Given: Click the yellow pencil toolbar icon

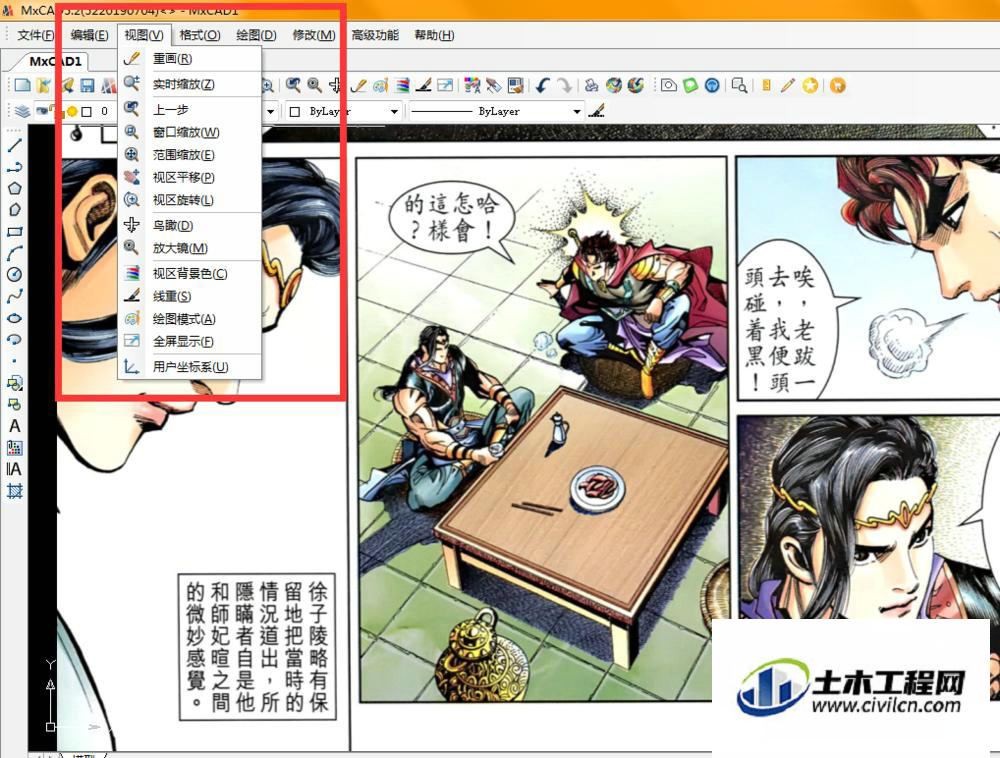Looking at the screenshot, I should coord(788,85).
